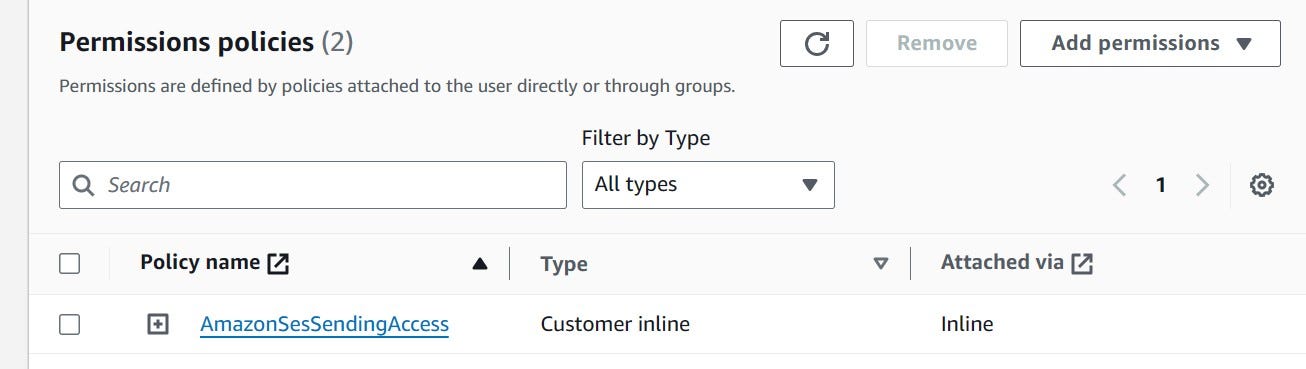Click the magnifier icon in search box
The width and height of the screenshot is (1306, 369).
(83, 185)
